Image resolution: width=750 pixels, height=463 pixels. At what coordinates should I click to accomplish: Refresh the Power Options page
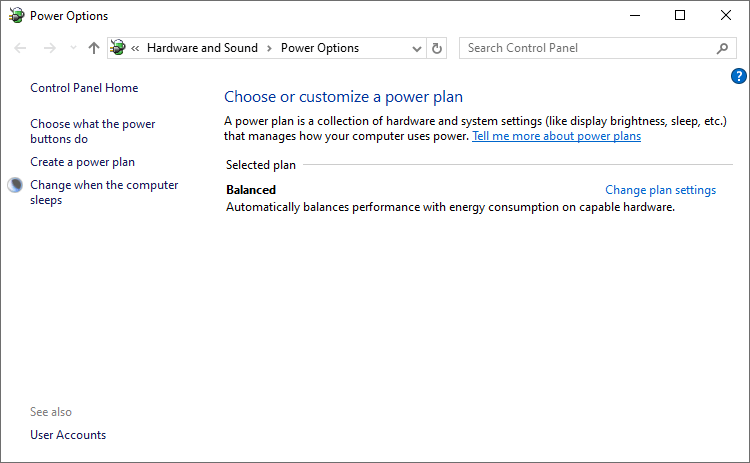pyautogui.click(x=437, y=48)
